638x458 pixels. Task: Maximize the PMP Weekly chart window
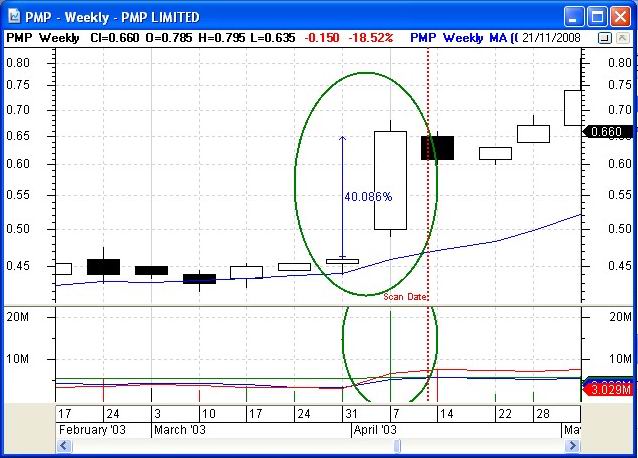pos(597,17)
